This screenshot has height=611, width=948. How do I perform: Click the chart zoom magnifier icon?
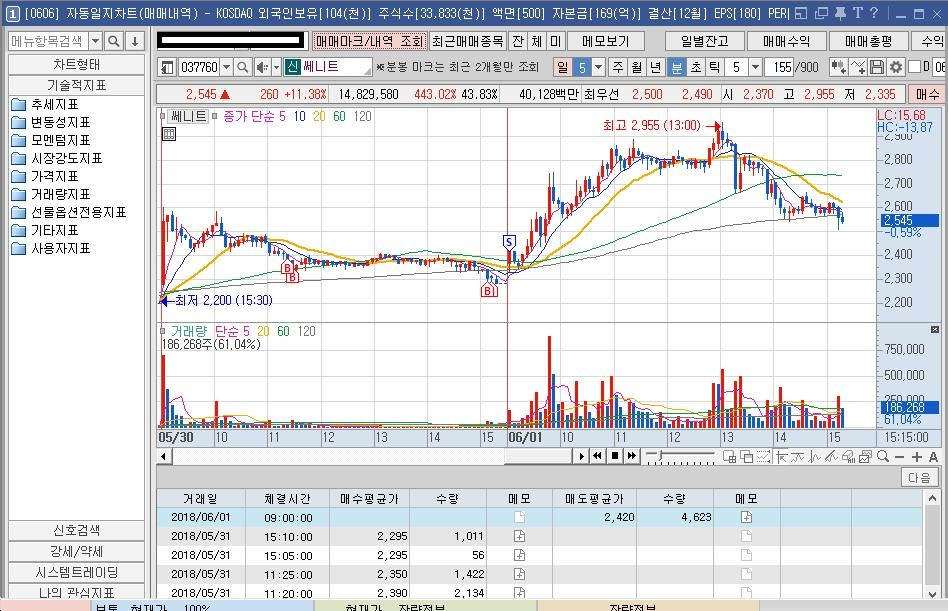pos(883,457)
